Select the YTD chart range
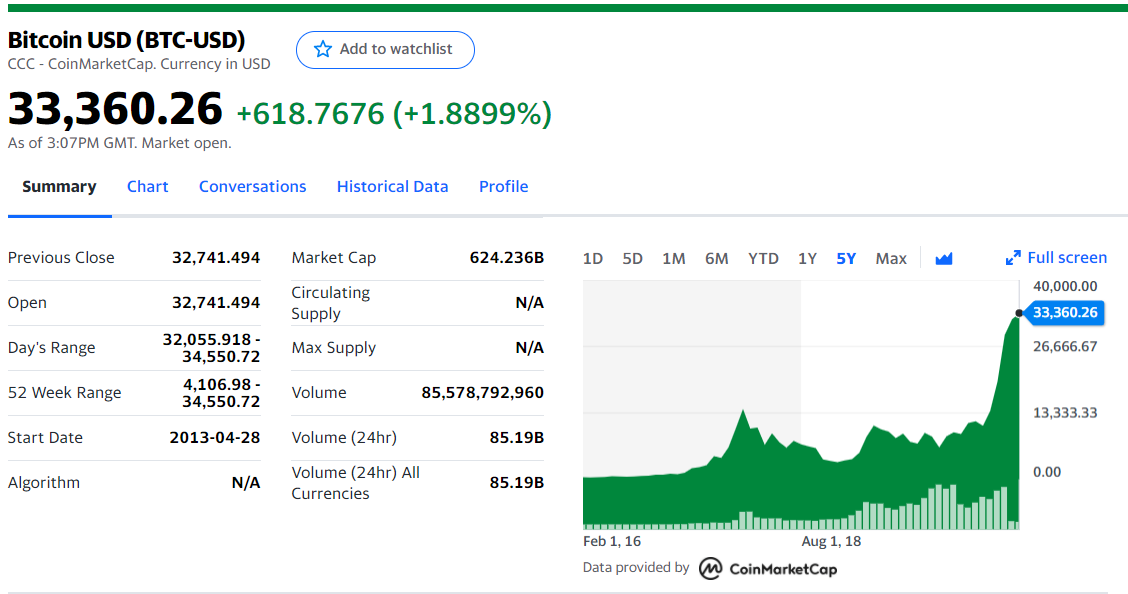1128x594 pixels. tap(763, 259)
